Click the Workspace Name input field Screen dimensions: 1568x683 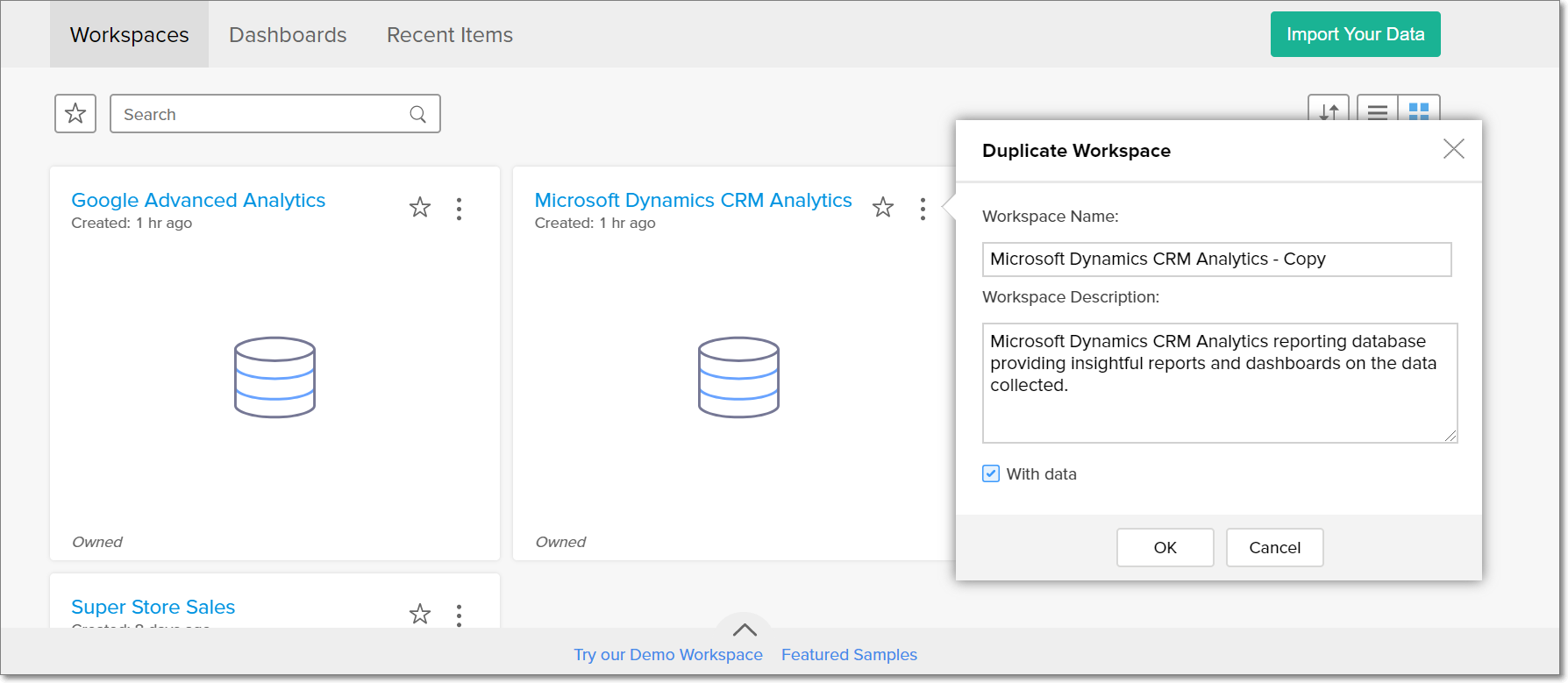click(1216, 260)
